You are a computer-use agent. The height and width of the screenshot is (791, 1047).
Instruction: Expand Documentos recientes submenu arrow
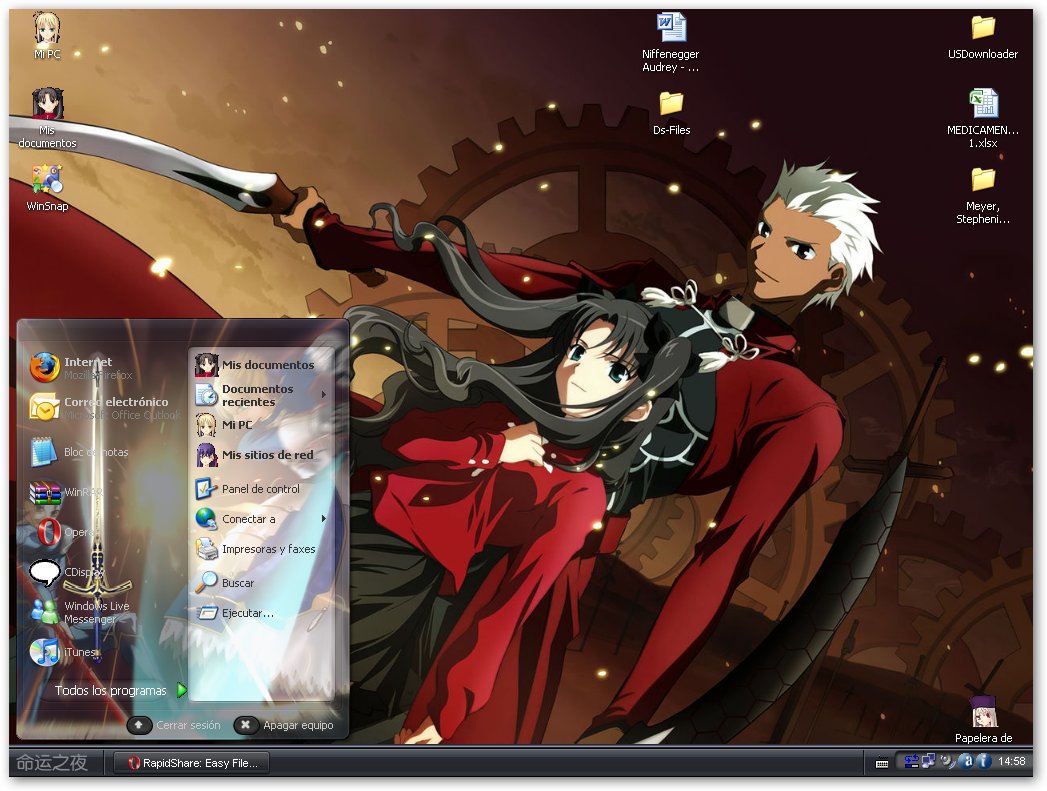tap(324, 394)
